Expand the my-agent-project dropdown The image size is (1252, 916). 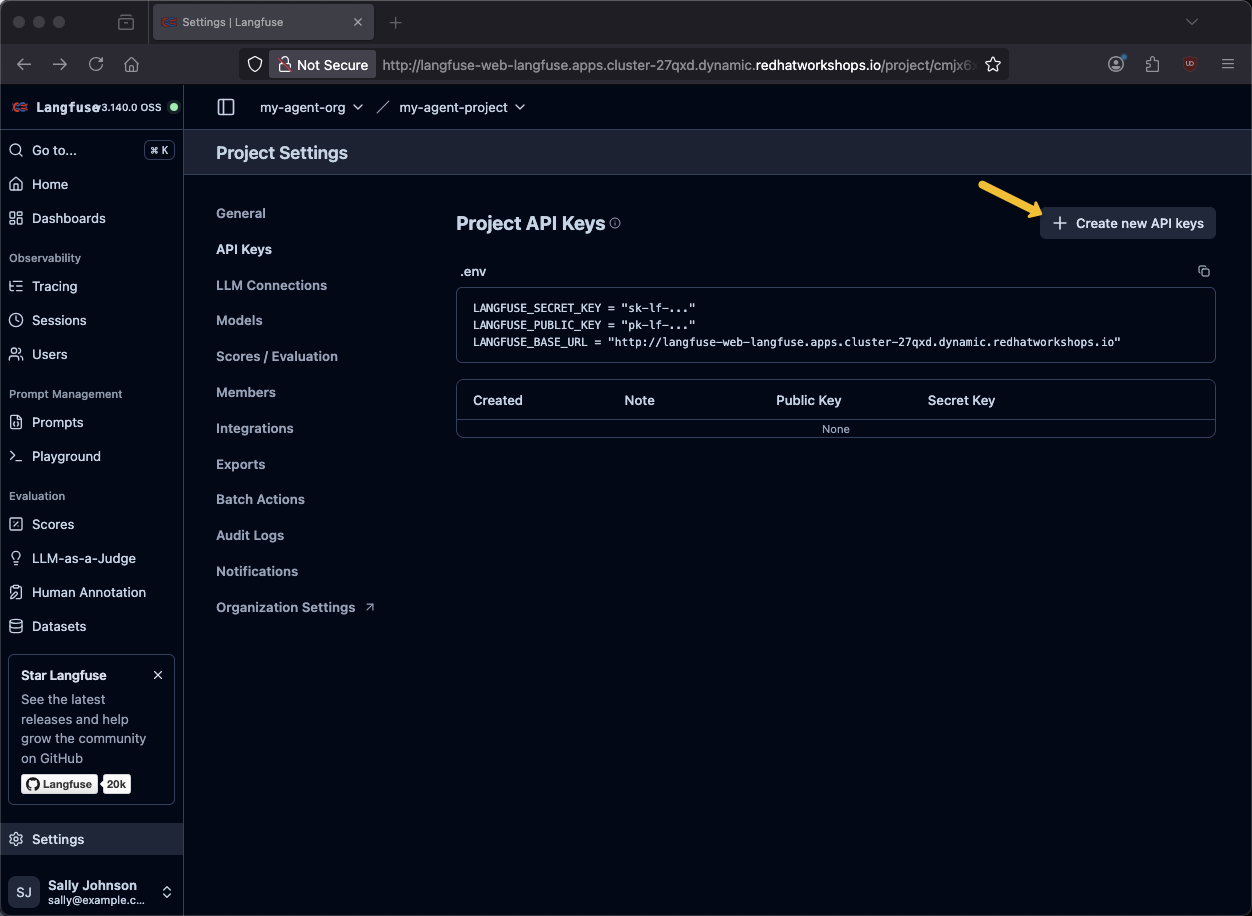pyautogui.click(x=462, y=107)
